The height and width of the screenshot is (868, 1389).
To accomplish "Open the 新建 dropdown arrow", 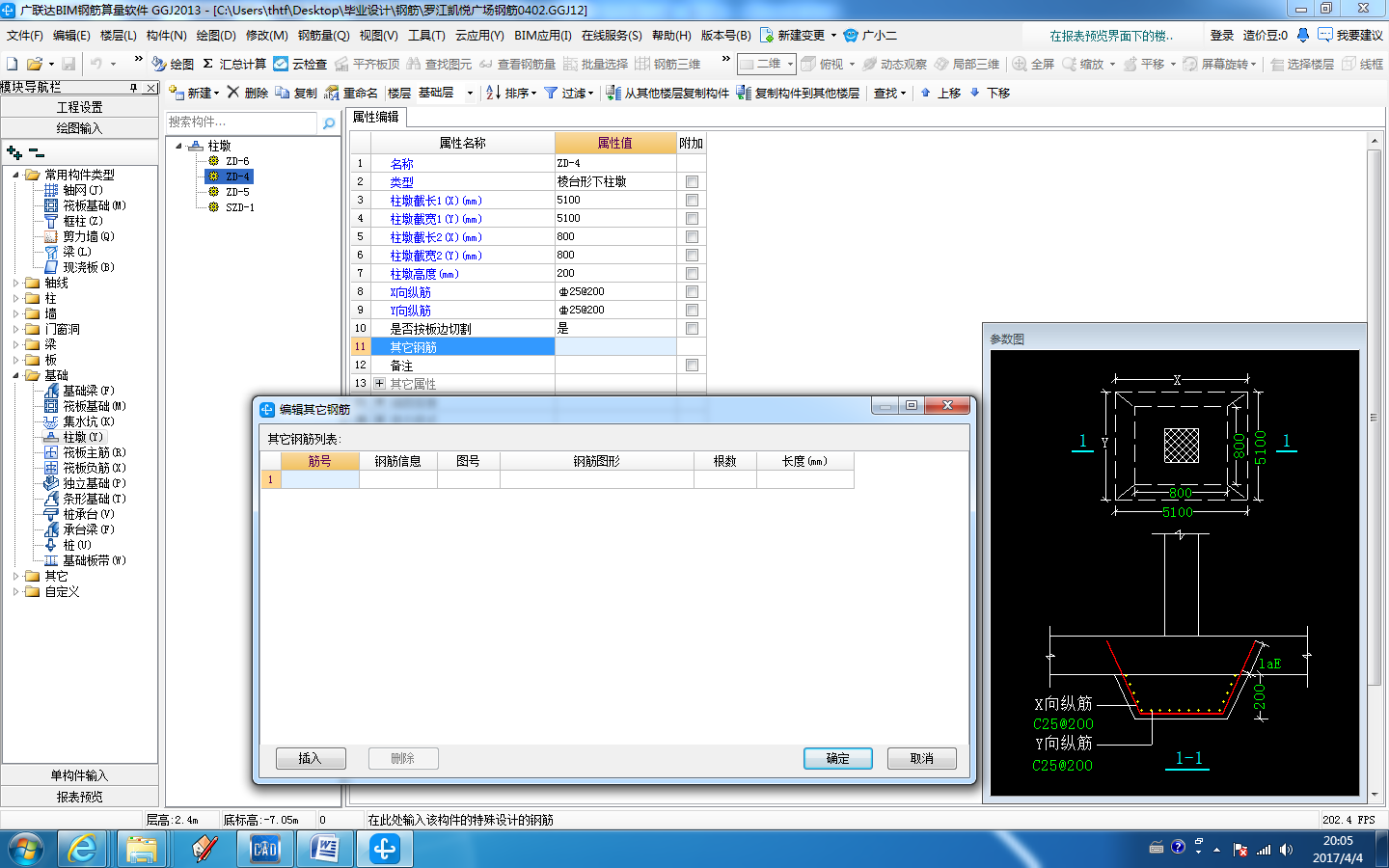I will [x=216, y=94].
